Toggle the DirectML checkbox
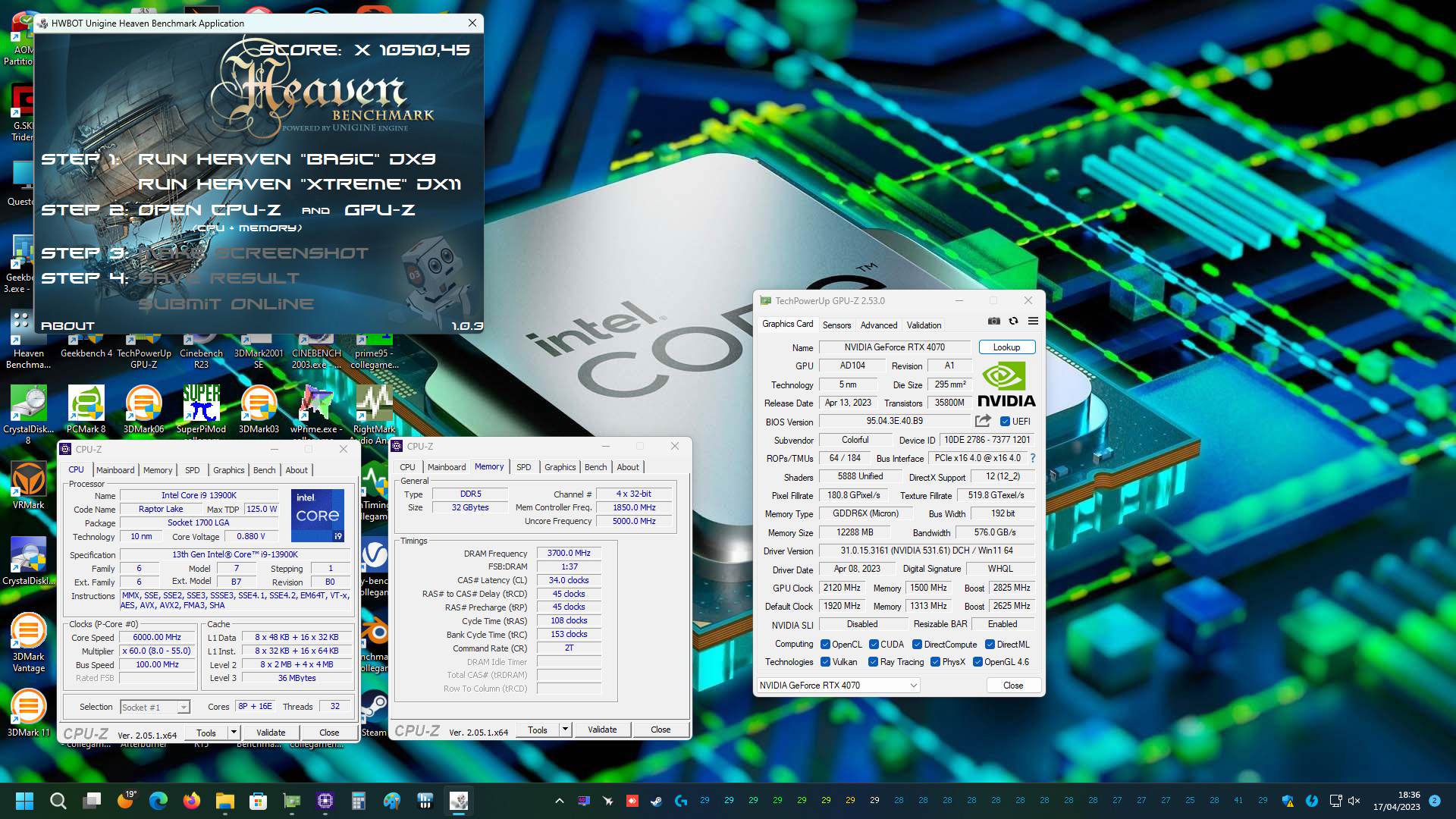 point(990,645)
